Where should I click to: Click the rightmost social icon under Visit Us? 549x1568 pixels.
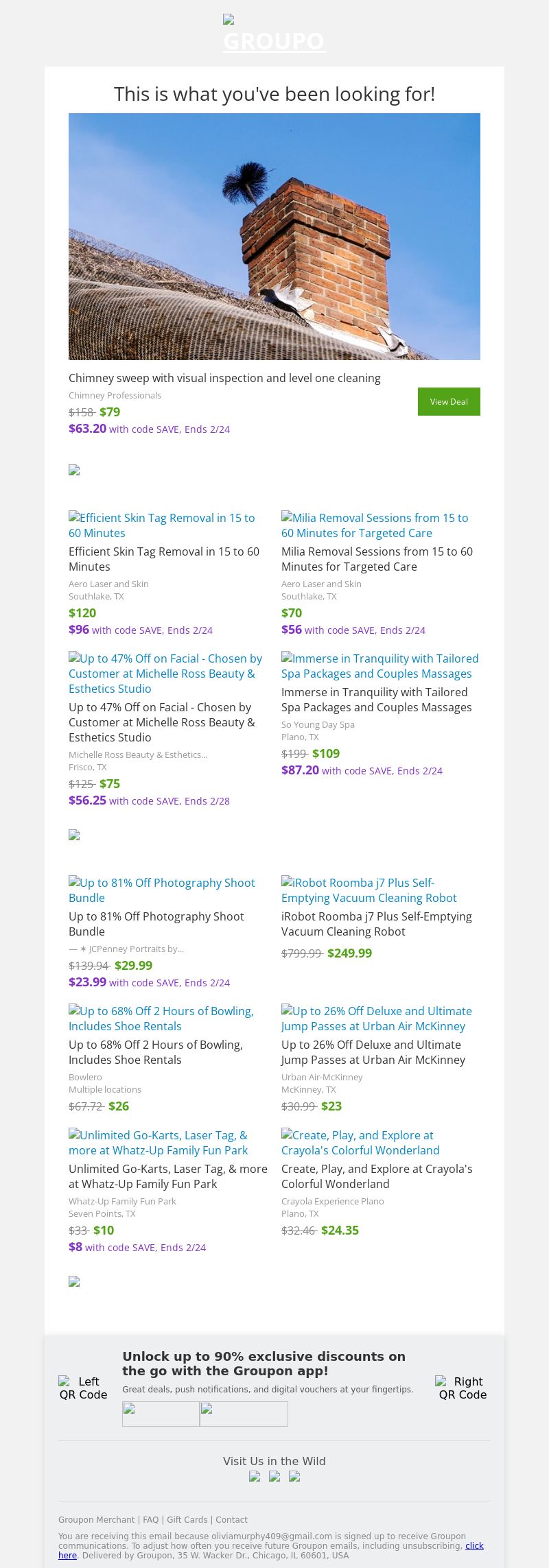294,1477
